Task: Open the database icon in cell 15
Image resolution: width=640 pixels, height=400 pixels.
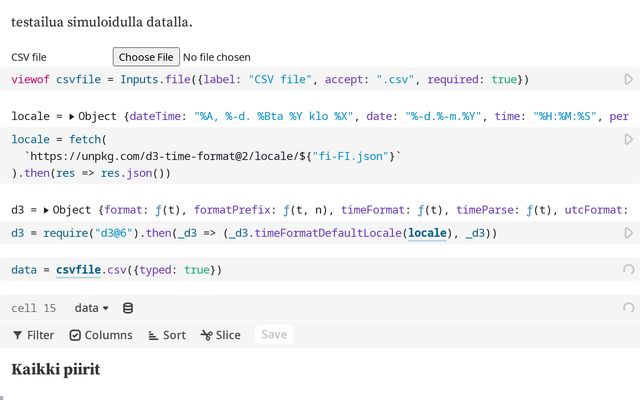Action: click(128, 308)
